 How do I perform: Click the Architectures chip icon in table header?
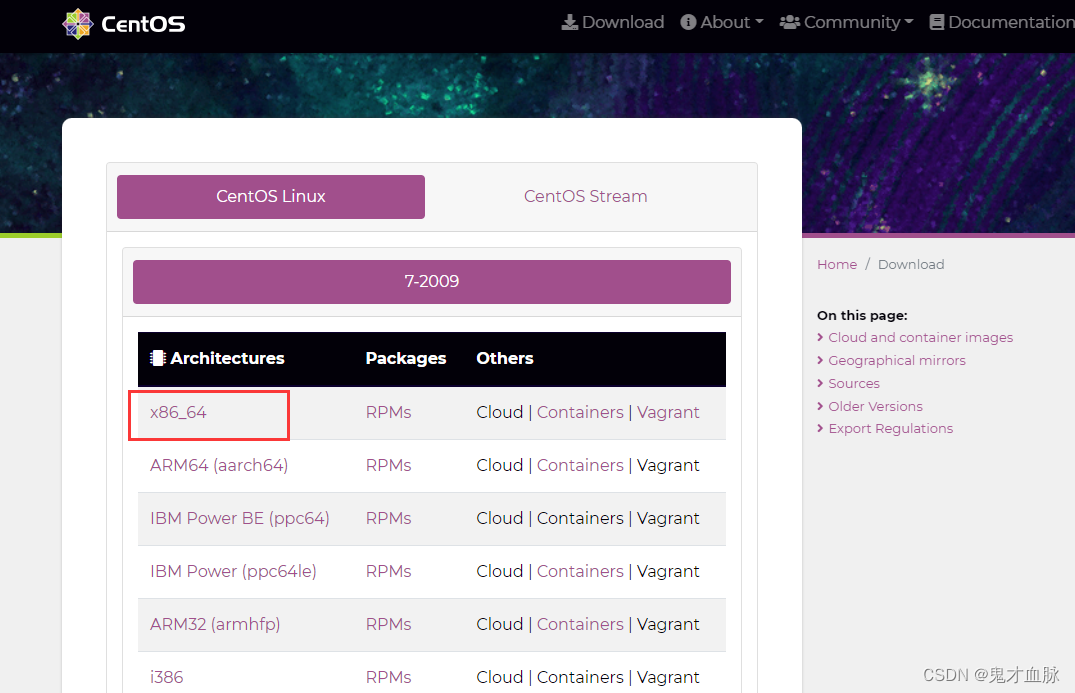coord(158,358)
